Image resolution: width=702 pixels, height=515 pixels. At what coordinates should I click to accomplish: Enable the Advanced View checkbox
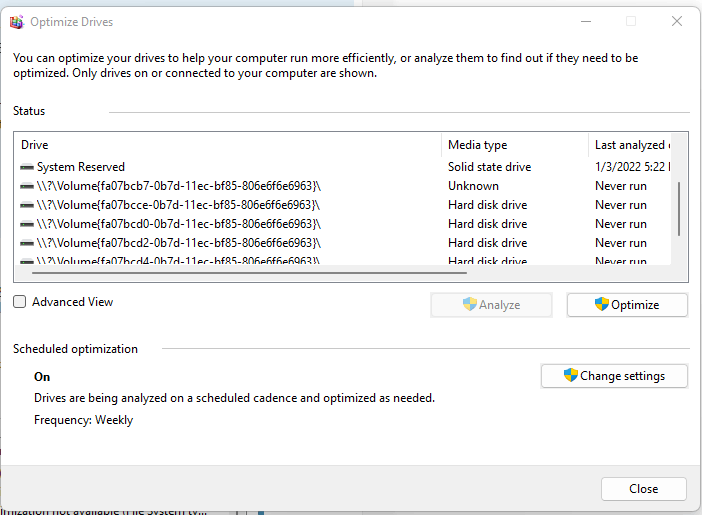[20, 302]
